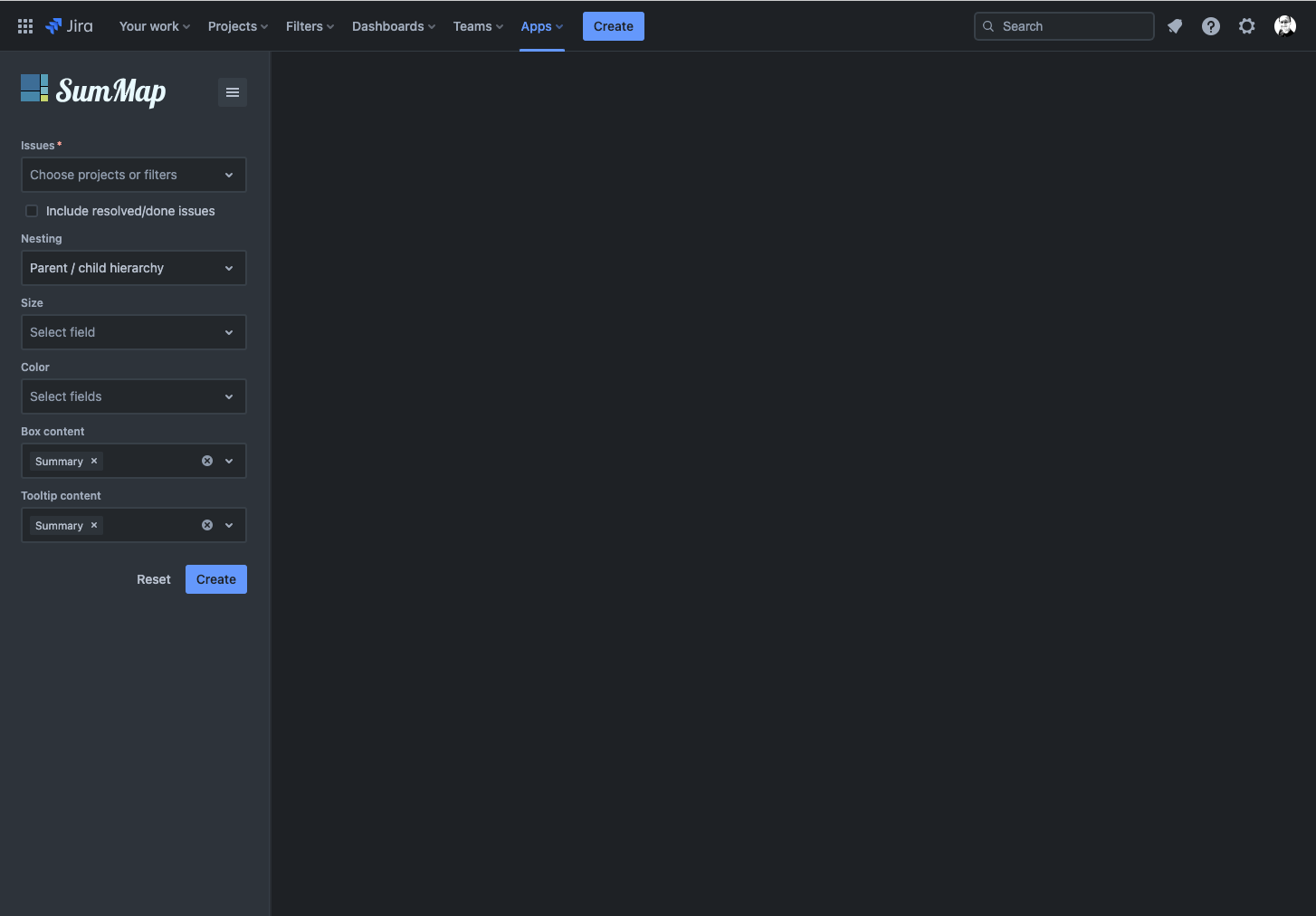
Task: Open Projects menu
Action: pos(238,26)
